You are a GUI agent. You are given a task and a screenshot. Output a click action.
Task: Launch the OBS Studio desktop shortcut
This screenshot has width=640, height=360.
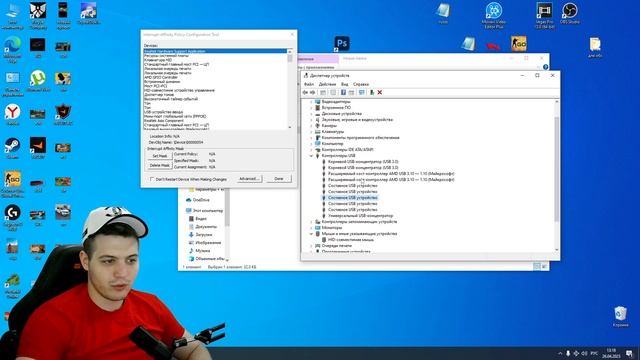[569, 13]
